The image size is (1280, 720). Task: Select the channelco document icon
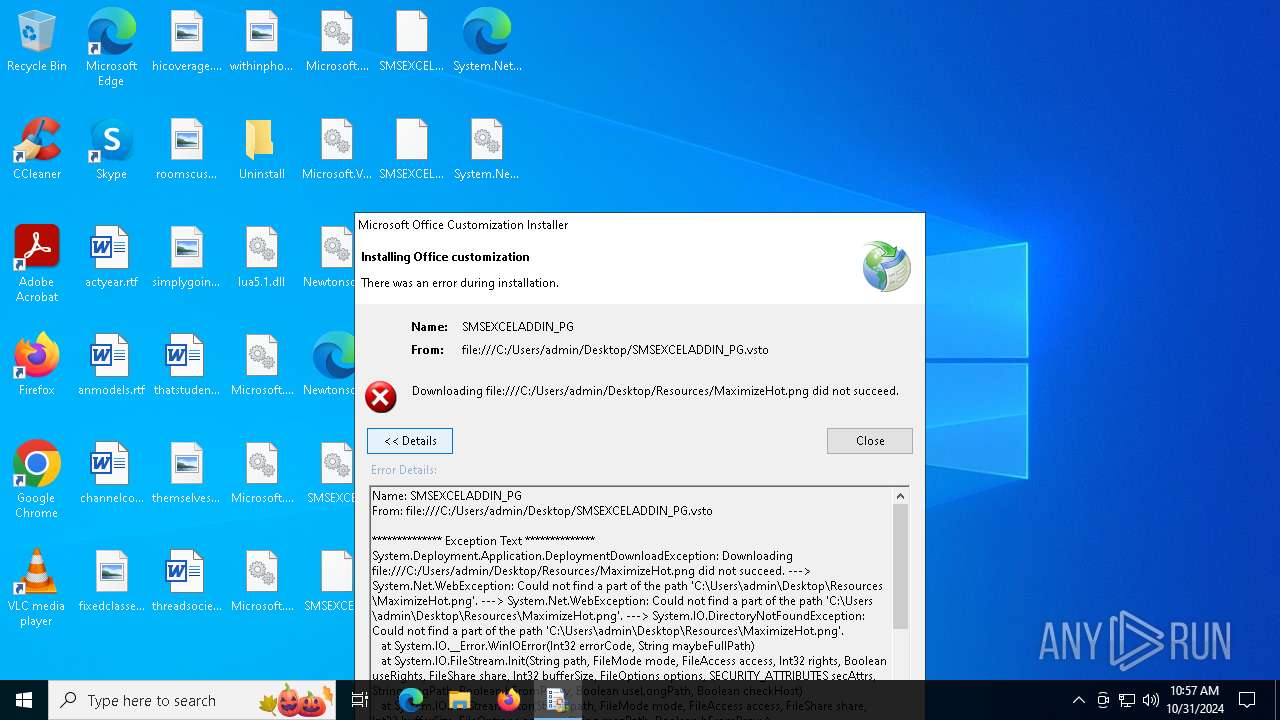[111, 474]
